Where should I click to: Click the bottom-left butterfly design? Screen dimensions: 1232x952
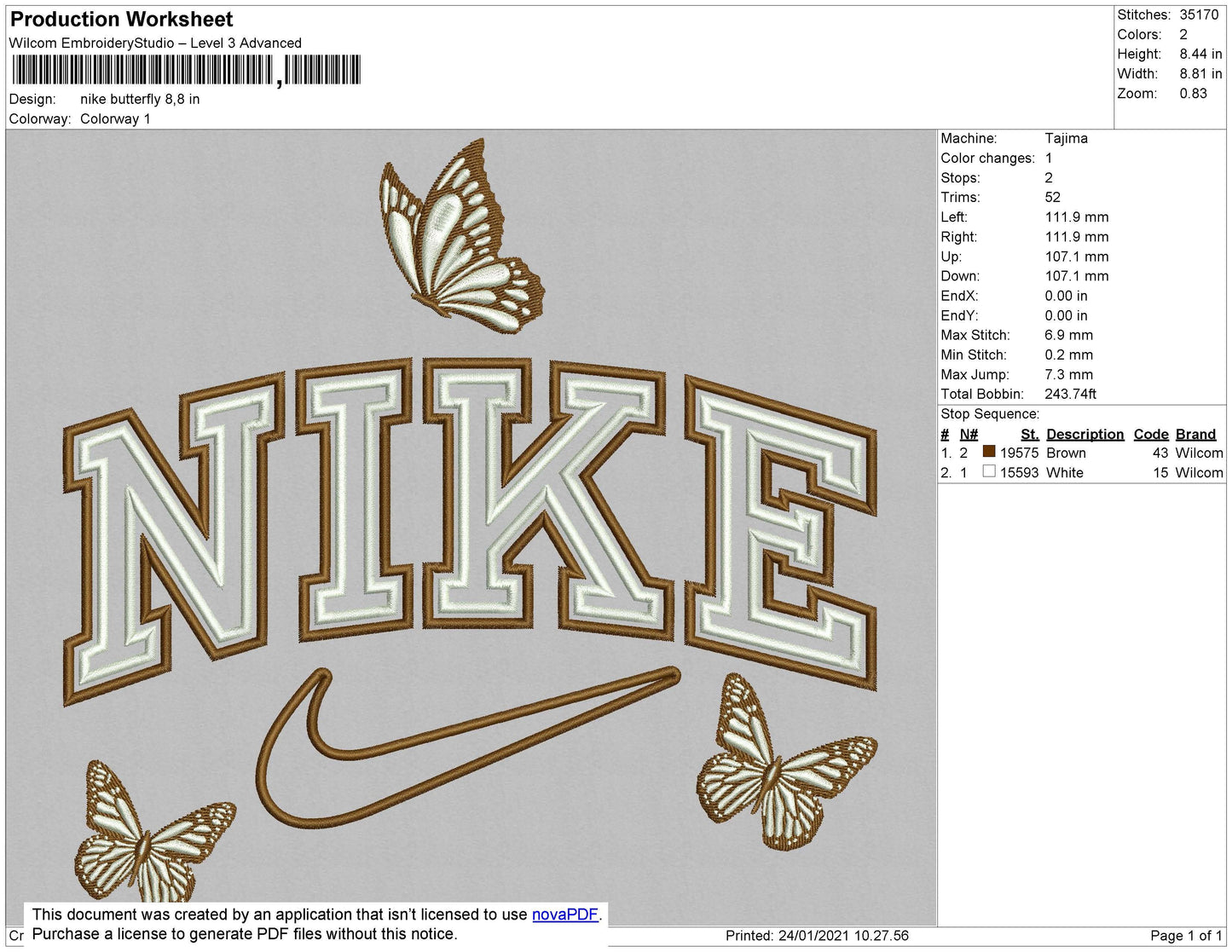pyautogui.click(x=154, y=832)
